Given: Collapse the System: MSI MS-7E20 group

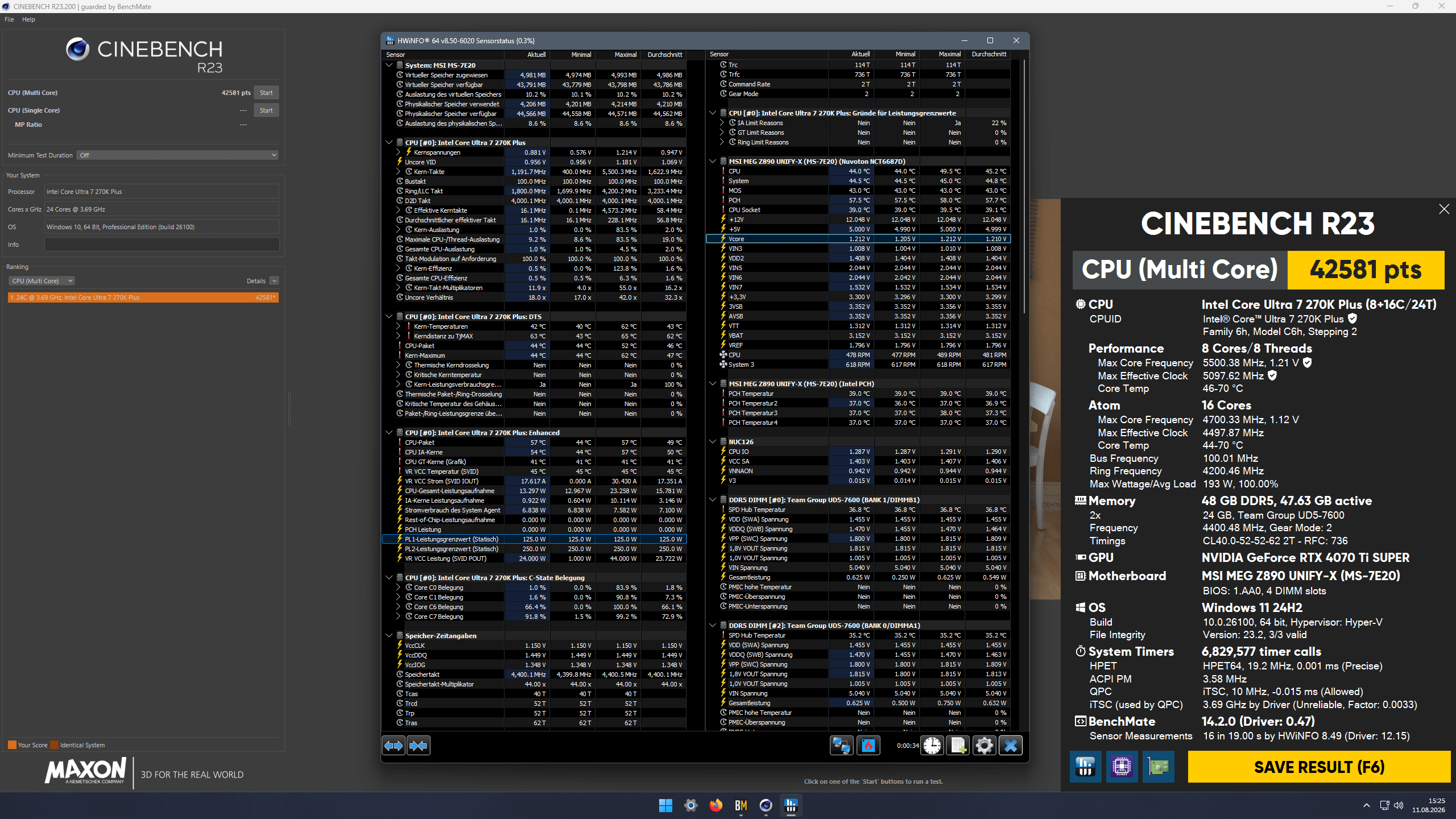Looking at the screenshot, I should [389, 65].
